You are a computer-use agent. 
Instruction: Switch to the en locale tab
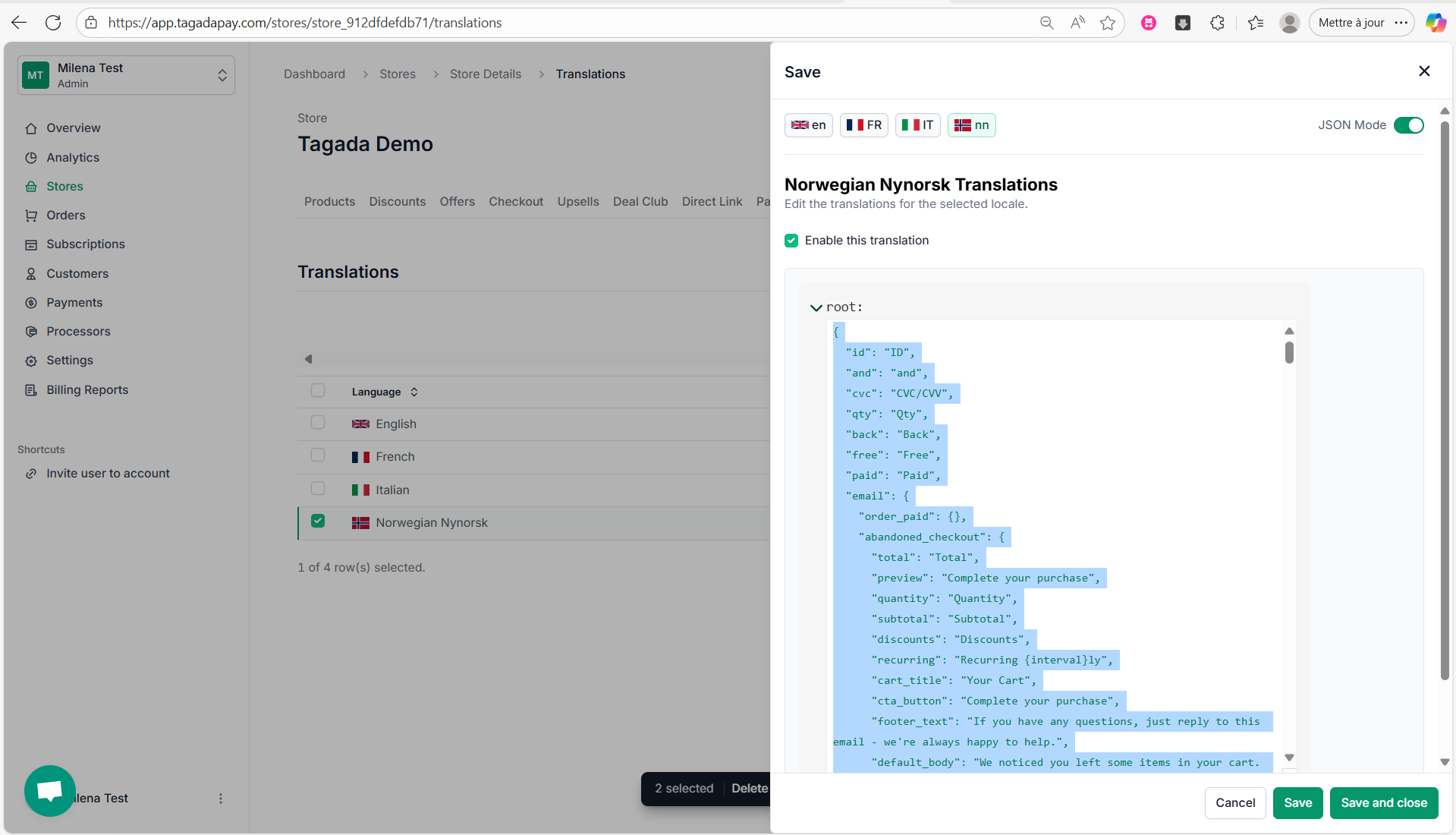809,125
